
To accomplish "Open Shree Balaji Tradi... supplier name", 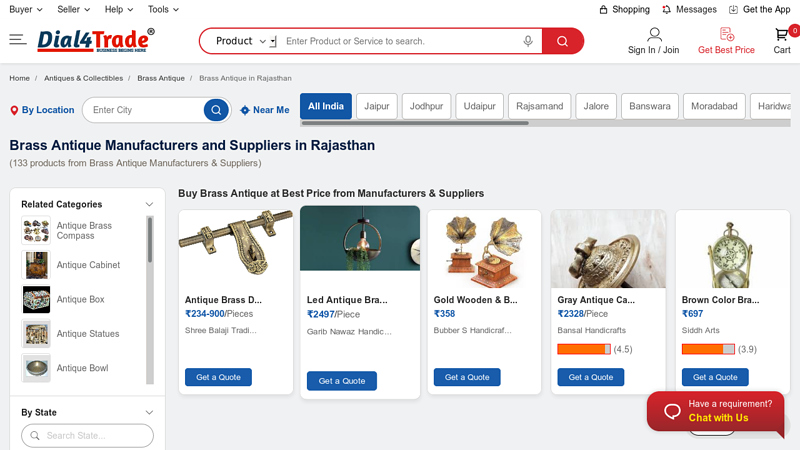I will pos(221,330).
